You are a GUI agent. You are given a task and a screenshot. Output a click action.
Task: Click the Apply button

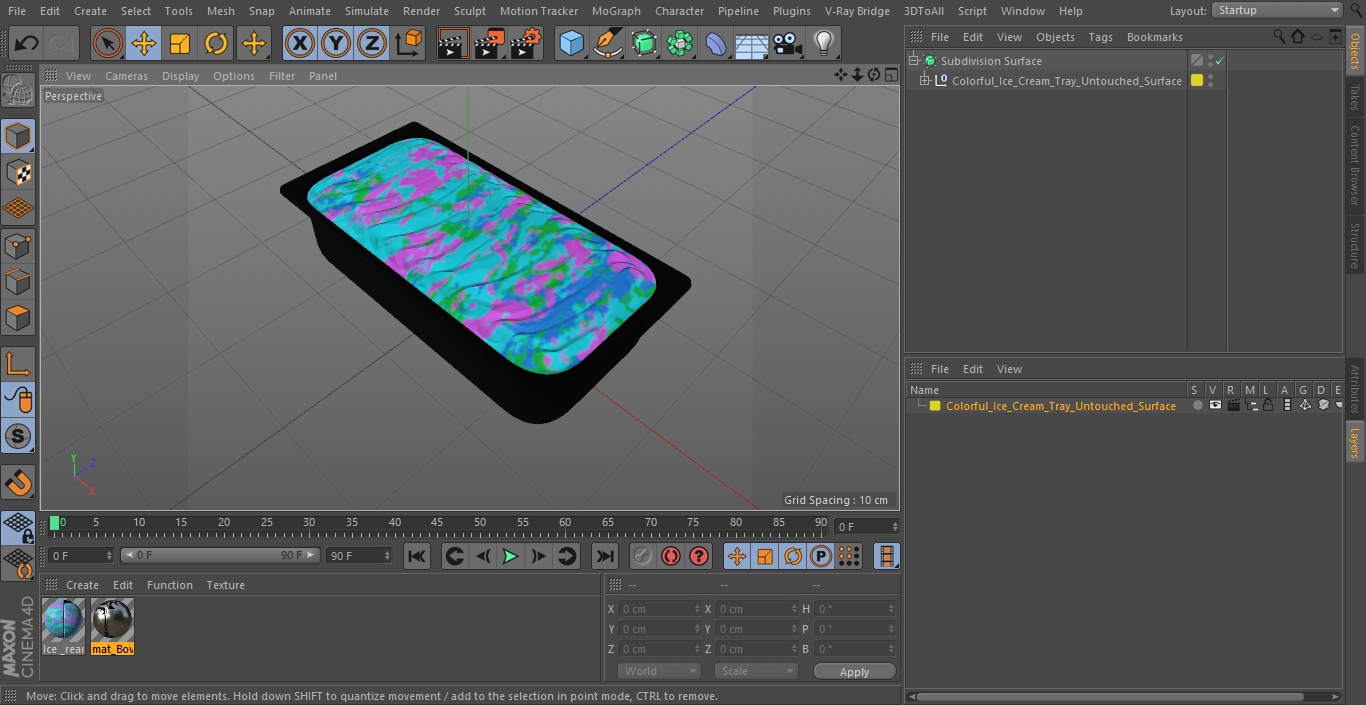(x=854, y=672)
